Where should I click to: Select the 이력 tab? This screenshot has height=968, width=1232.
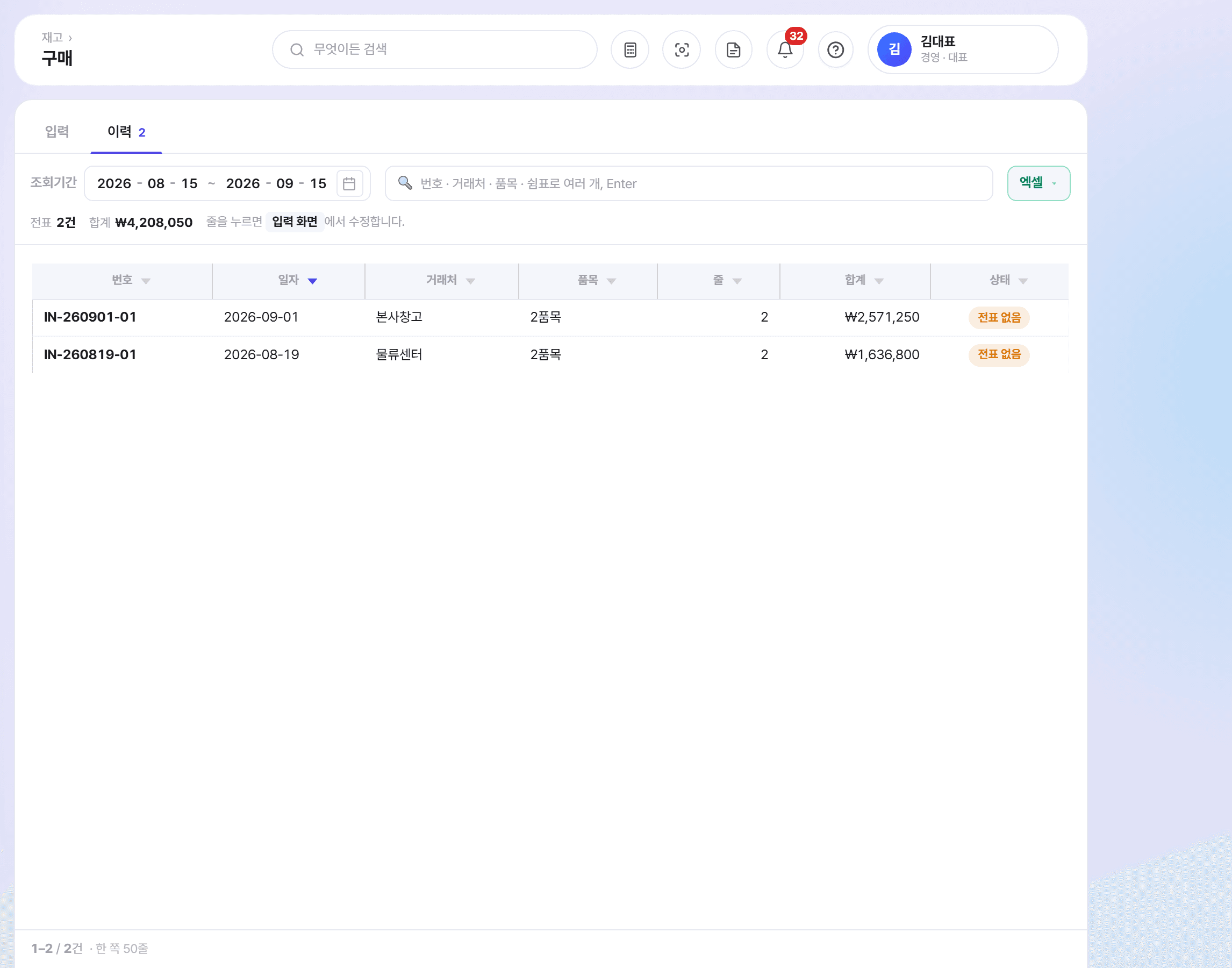(126, 131)
